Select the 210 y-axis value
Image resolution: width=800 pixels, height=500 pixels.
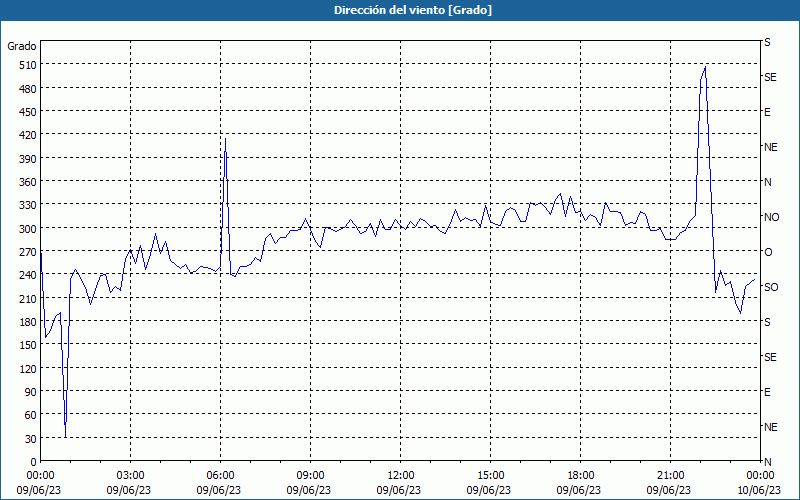tap(27, 299)
